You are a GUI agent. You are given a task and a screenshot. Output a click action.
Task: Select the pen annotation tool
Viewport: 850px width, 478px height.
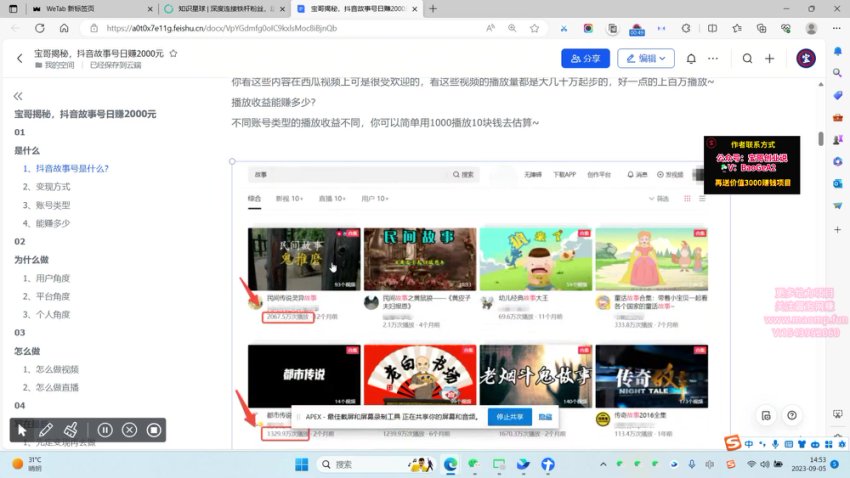click(46, 430)
